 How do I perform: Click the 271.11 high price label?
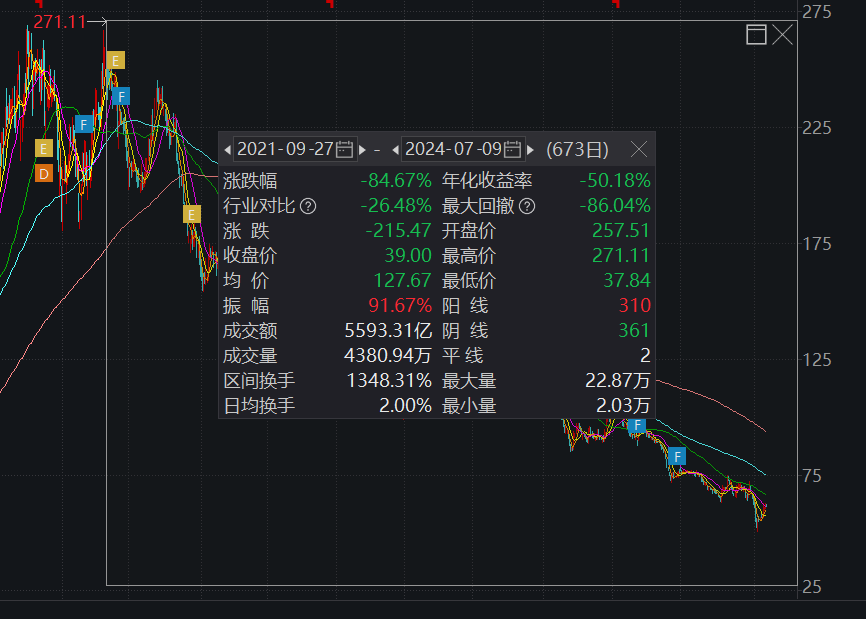tap(59, 21)
